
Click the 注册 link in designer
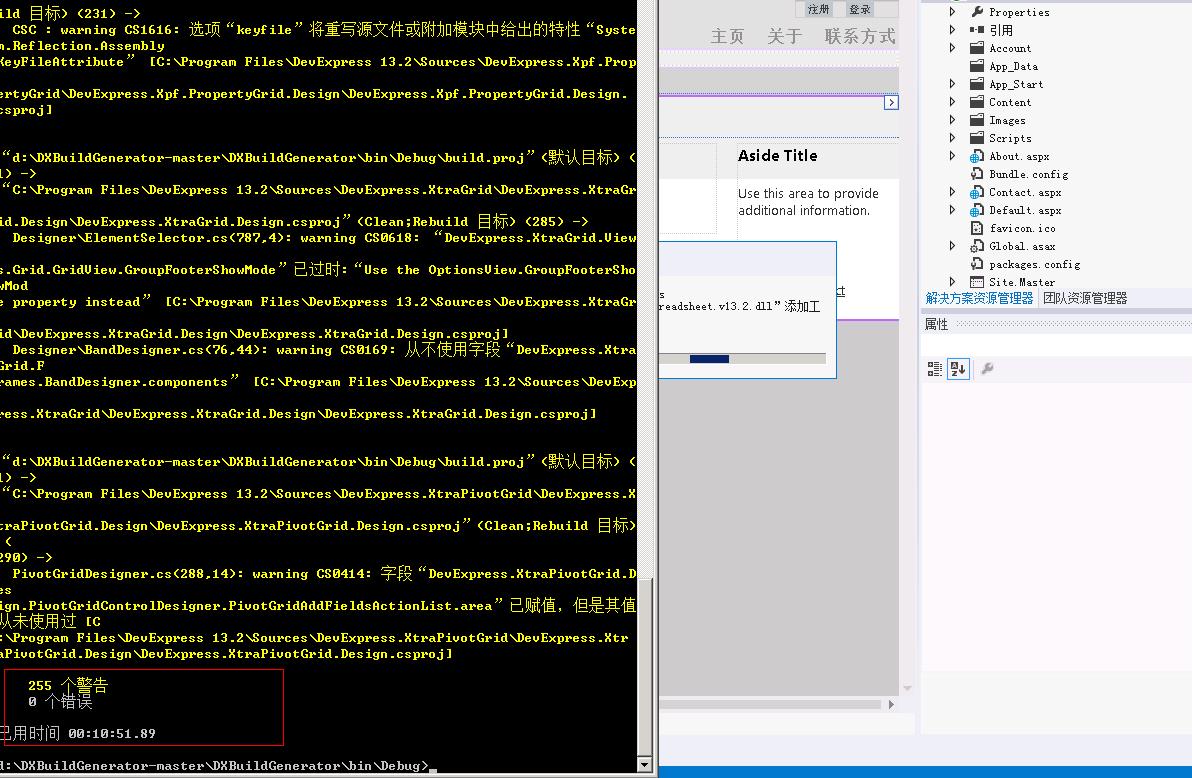coord(818,9)
